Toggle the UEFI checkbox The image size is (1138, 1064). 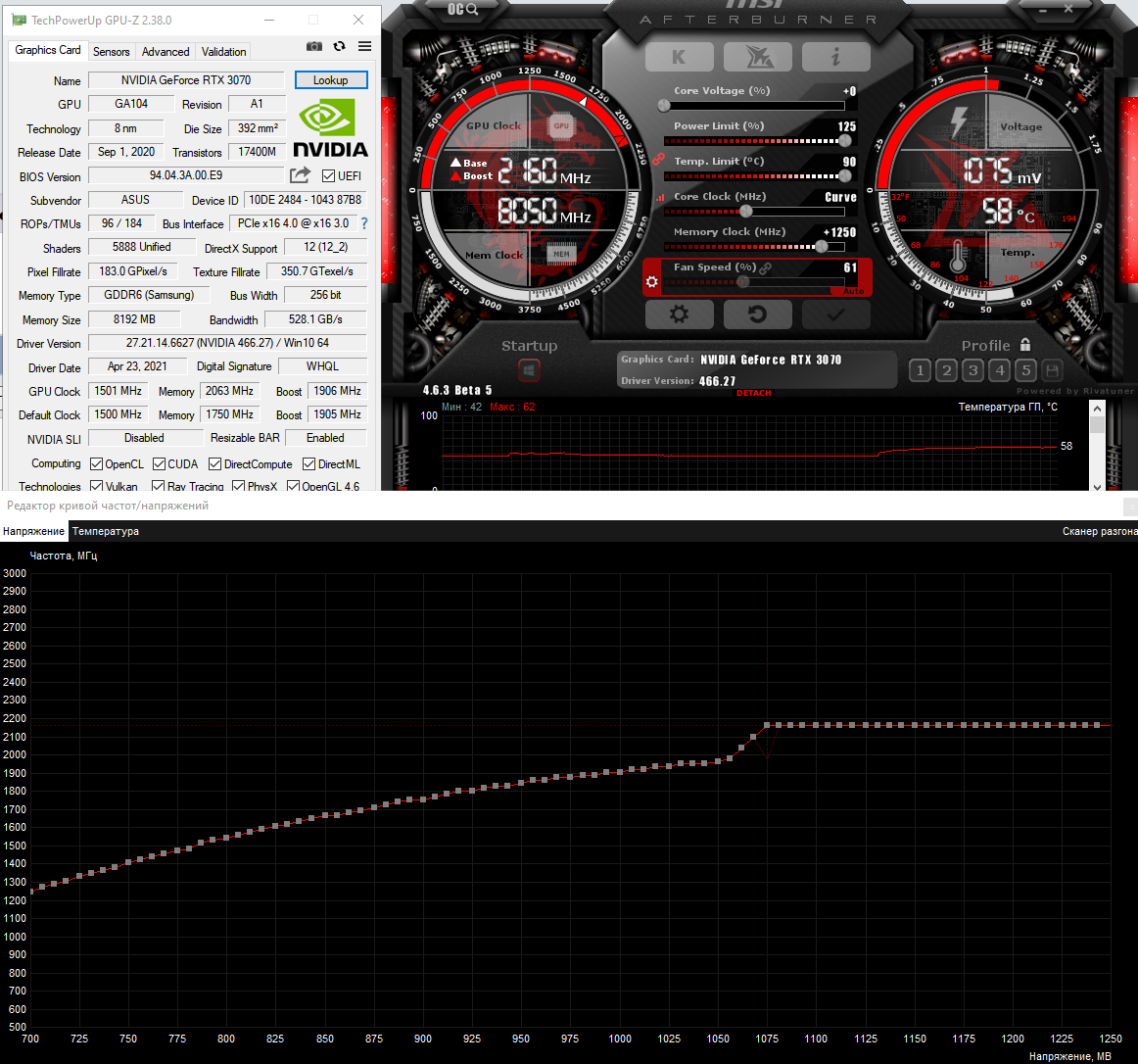(x=328, y=175)
